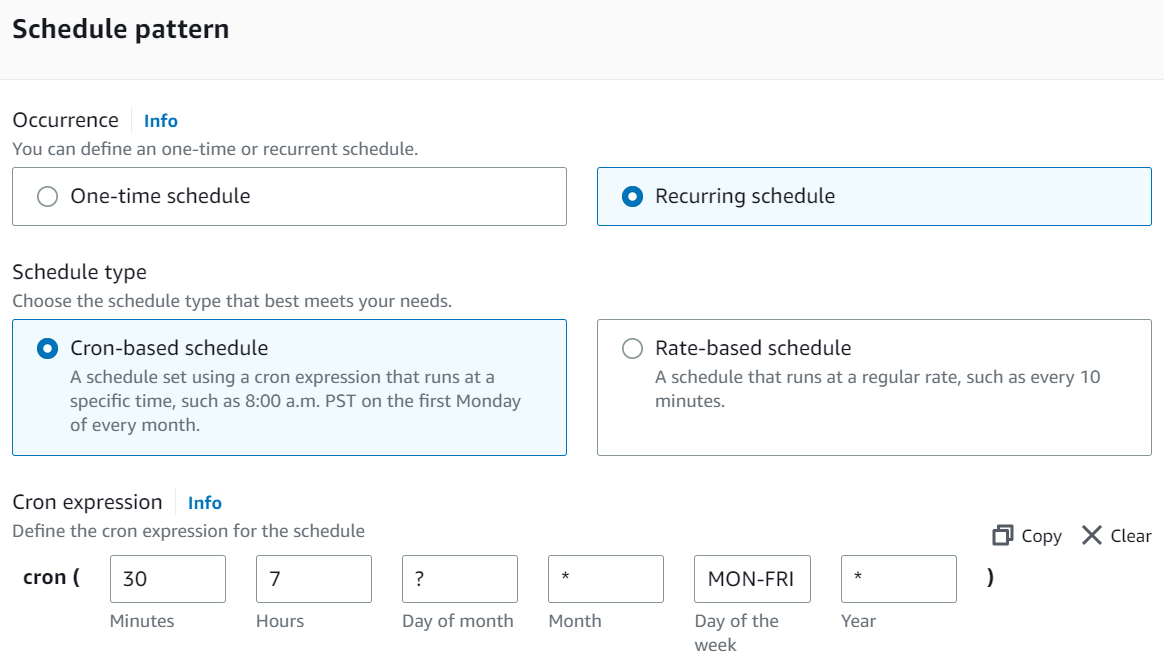Click the Copy icon for cron expression
1164x666 pixels.
(1003, 536)
